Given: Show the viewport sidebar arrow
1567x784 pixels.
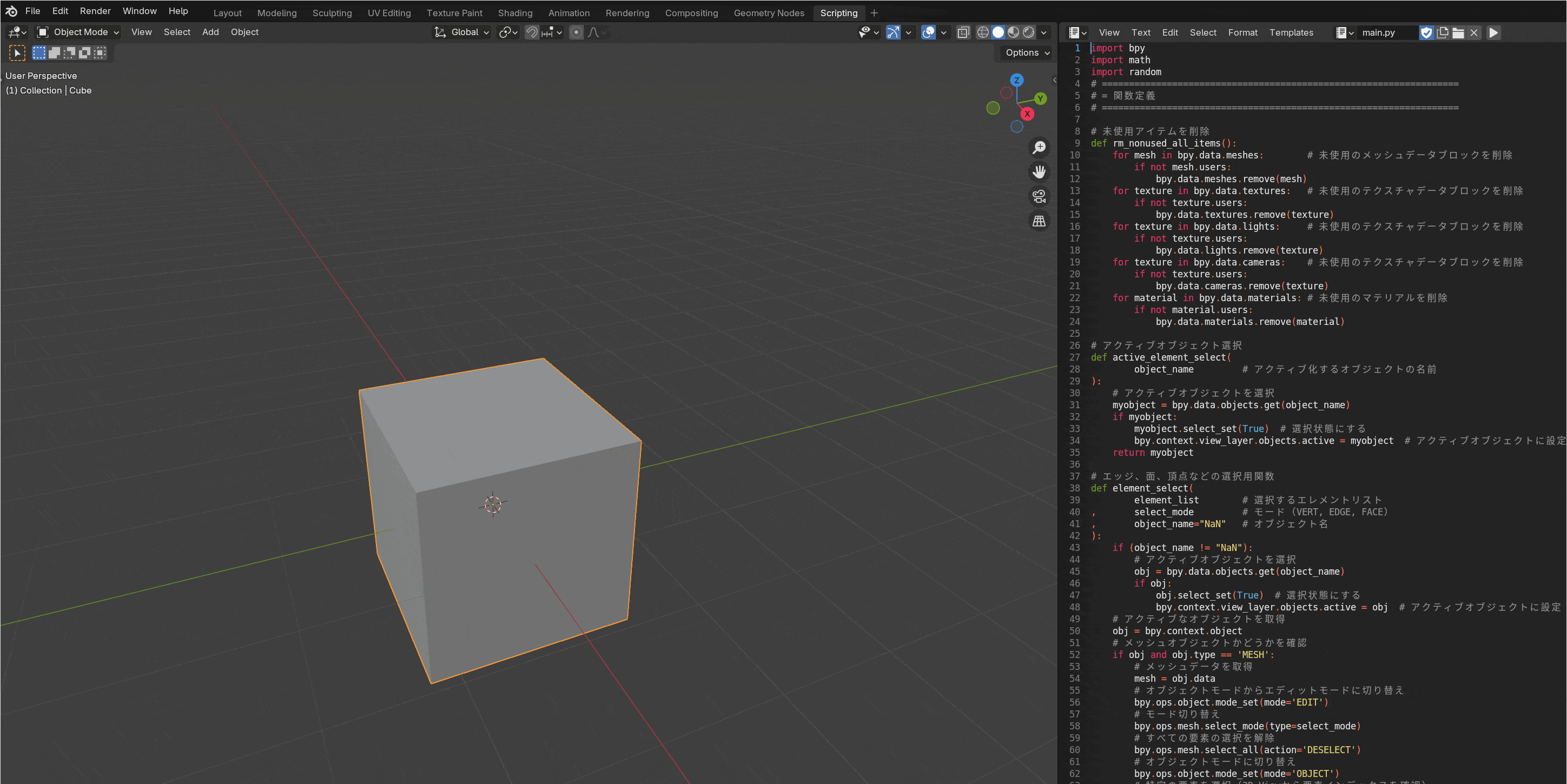Looking at the screenshot, I should click(1054, 79).
